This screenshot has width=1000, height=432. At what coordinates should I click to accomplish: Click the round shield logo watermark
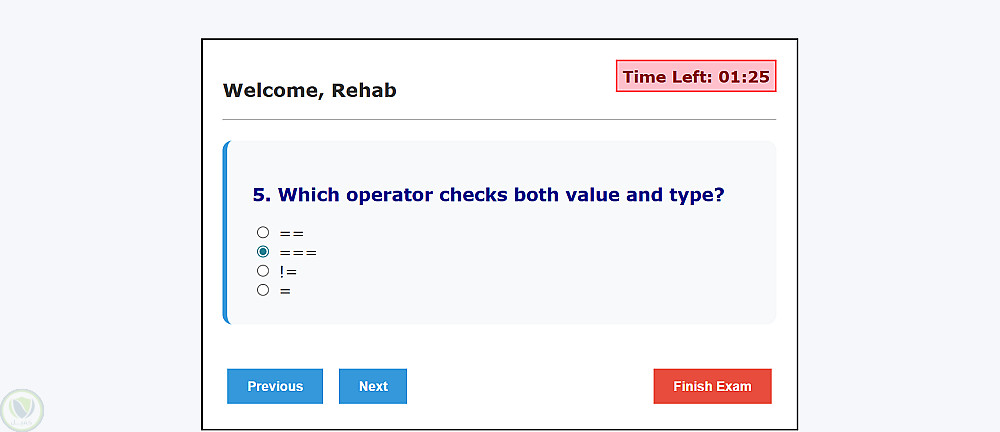(21, 410)
